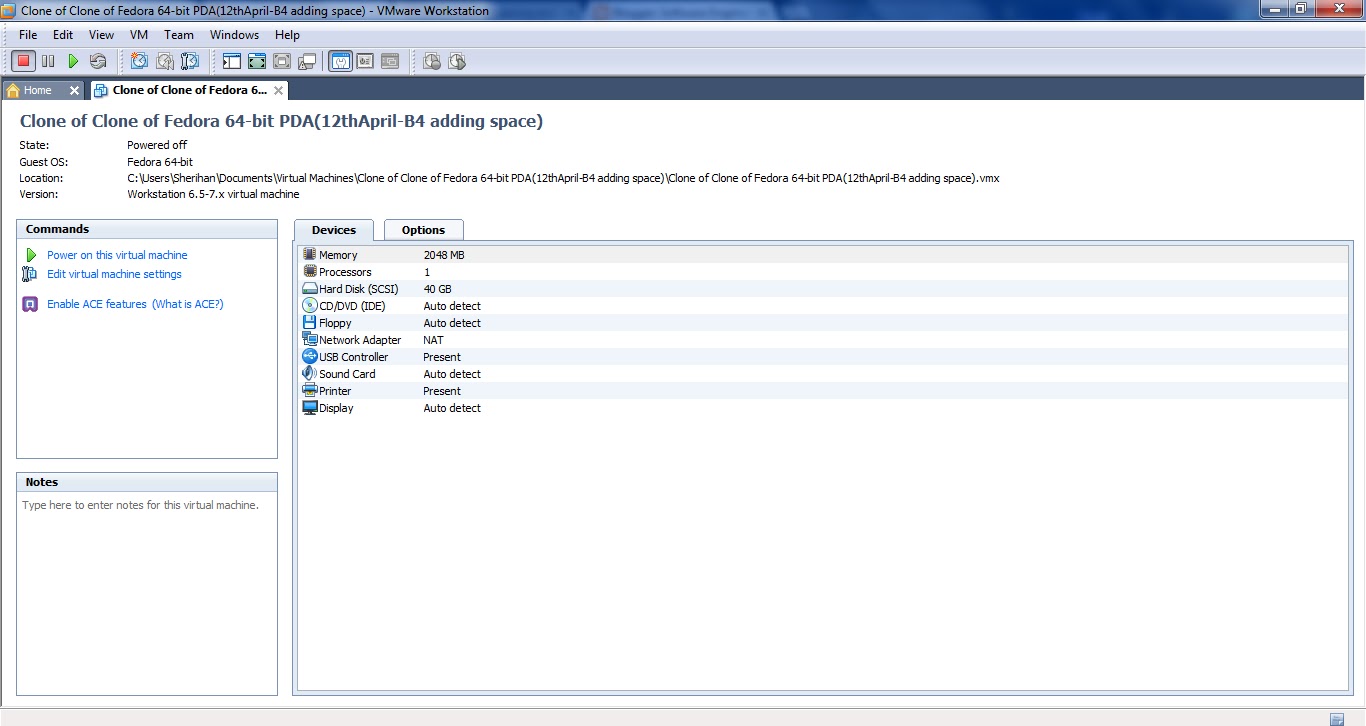The height and width of the screenshot is (726, 1366).
Task: Click the Commands panel header
Action: point(147,229)
